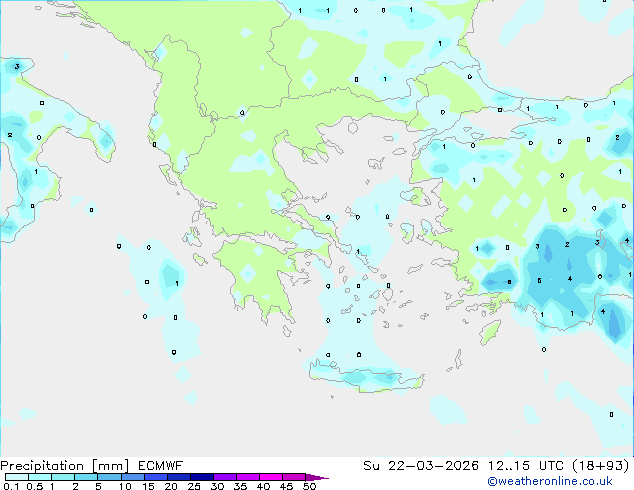Pick the 45–50 mm legend color box
The image size is (634, 490).
click(x=294, y=477)
